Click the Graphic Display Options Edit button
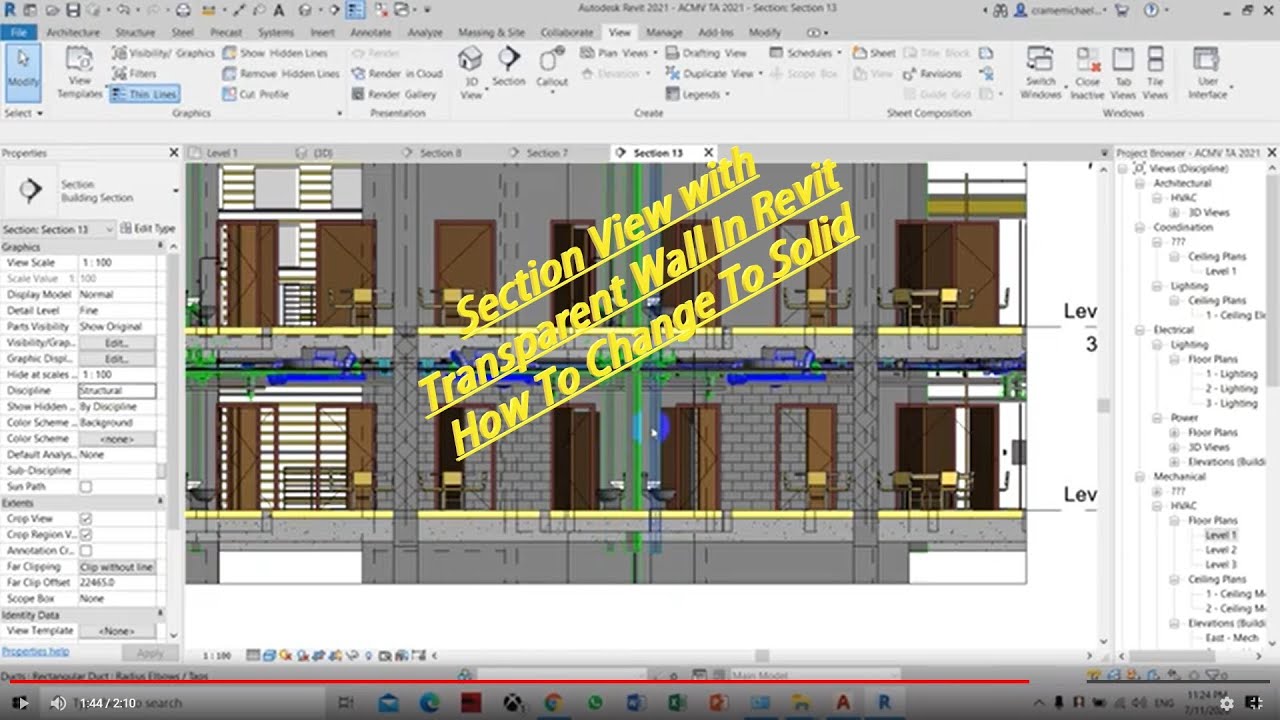Image resolution: width=1280 pixels, height=720 pixels. coord(117,359)
